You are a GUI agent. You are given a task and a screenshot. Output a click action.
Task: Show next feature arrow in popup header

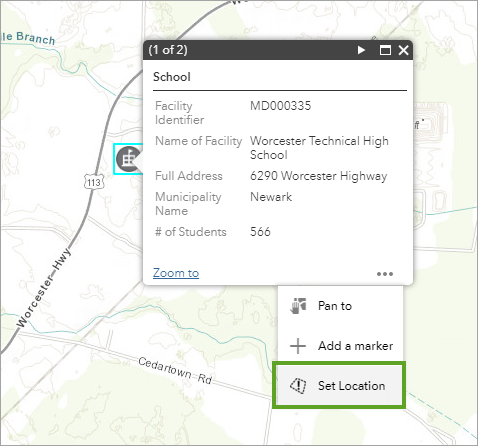[x=361, y=50]
